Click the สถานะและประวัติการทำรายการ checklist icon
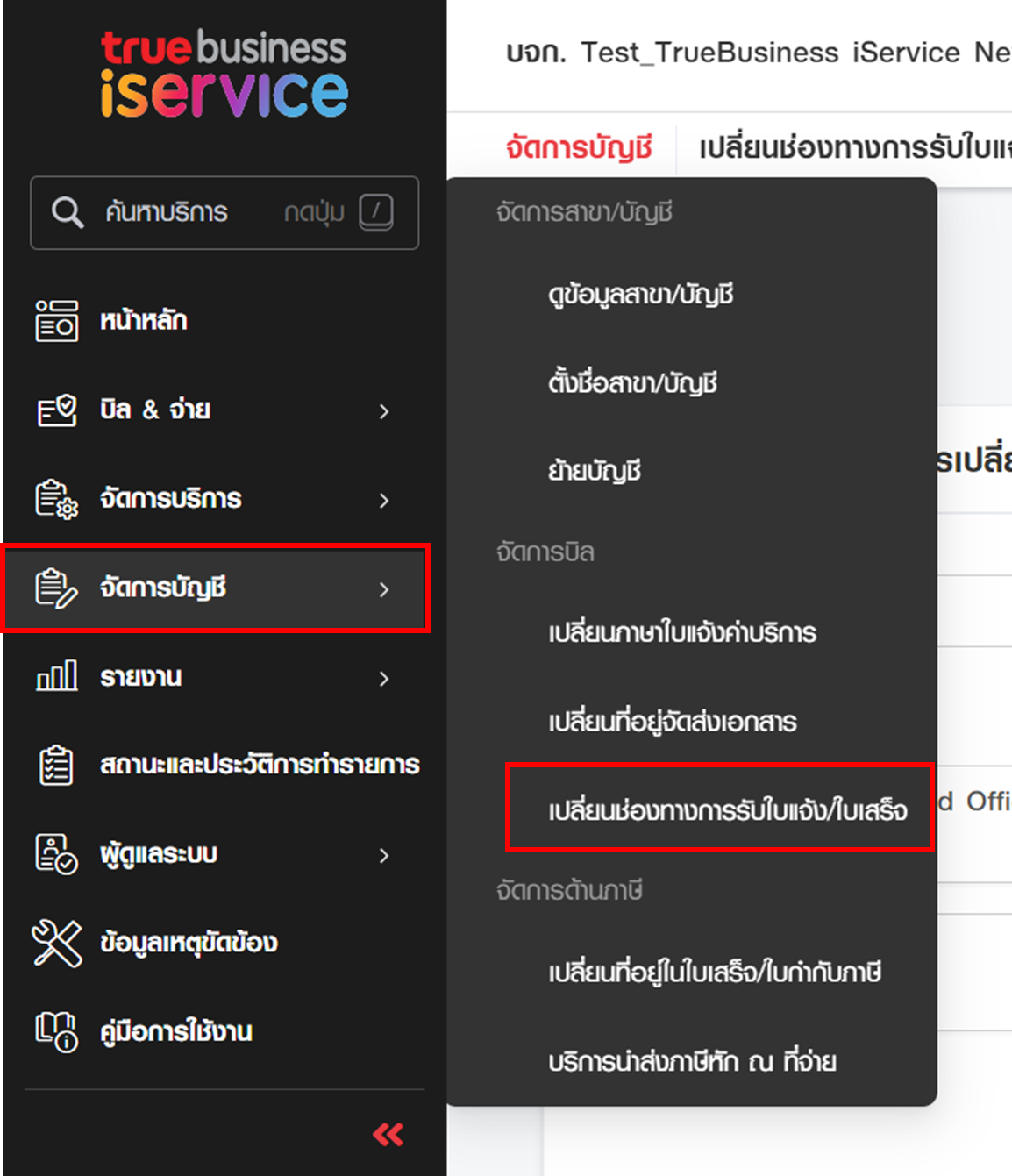 (x=57, y=765)
